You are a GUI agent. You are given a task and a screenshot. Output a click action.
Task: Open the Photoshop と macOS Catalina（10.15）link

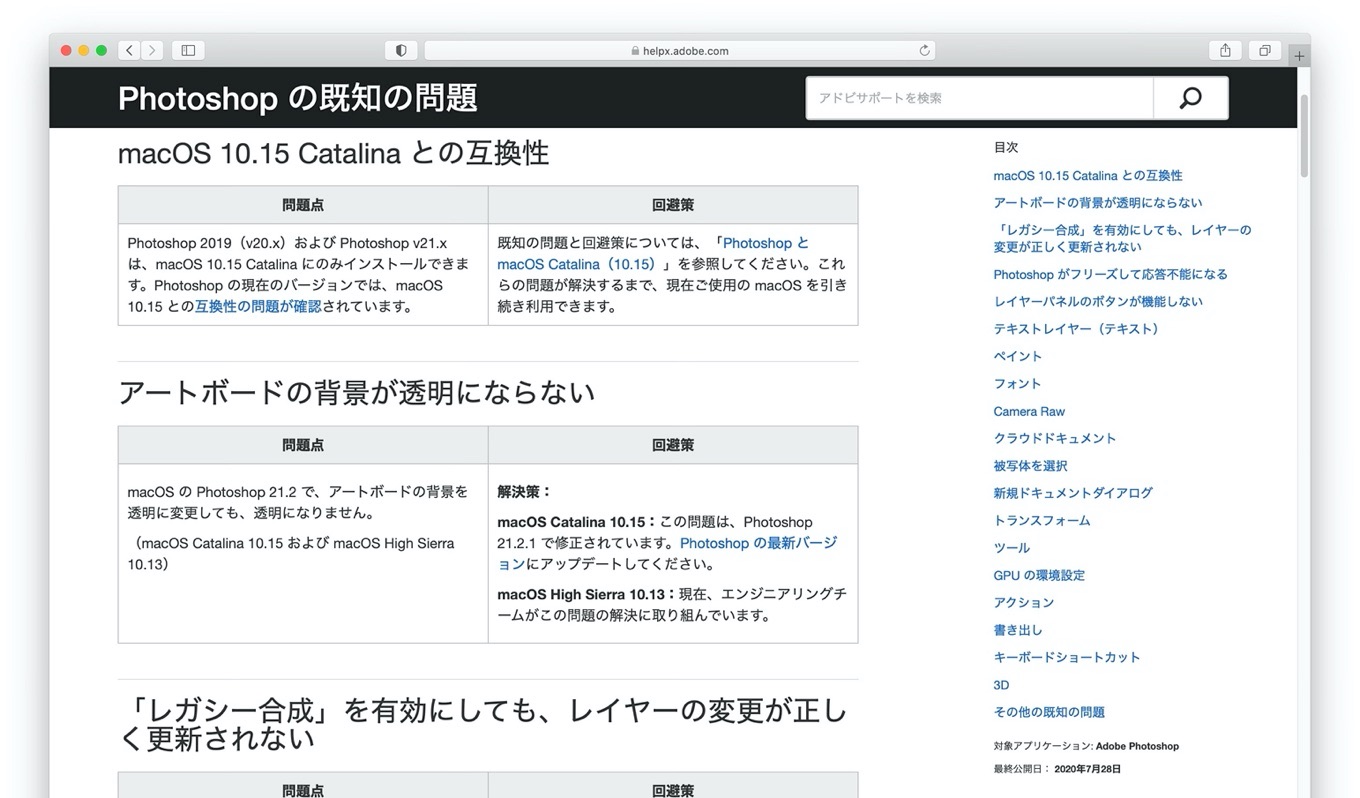[x=653, y=253]
